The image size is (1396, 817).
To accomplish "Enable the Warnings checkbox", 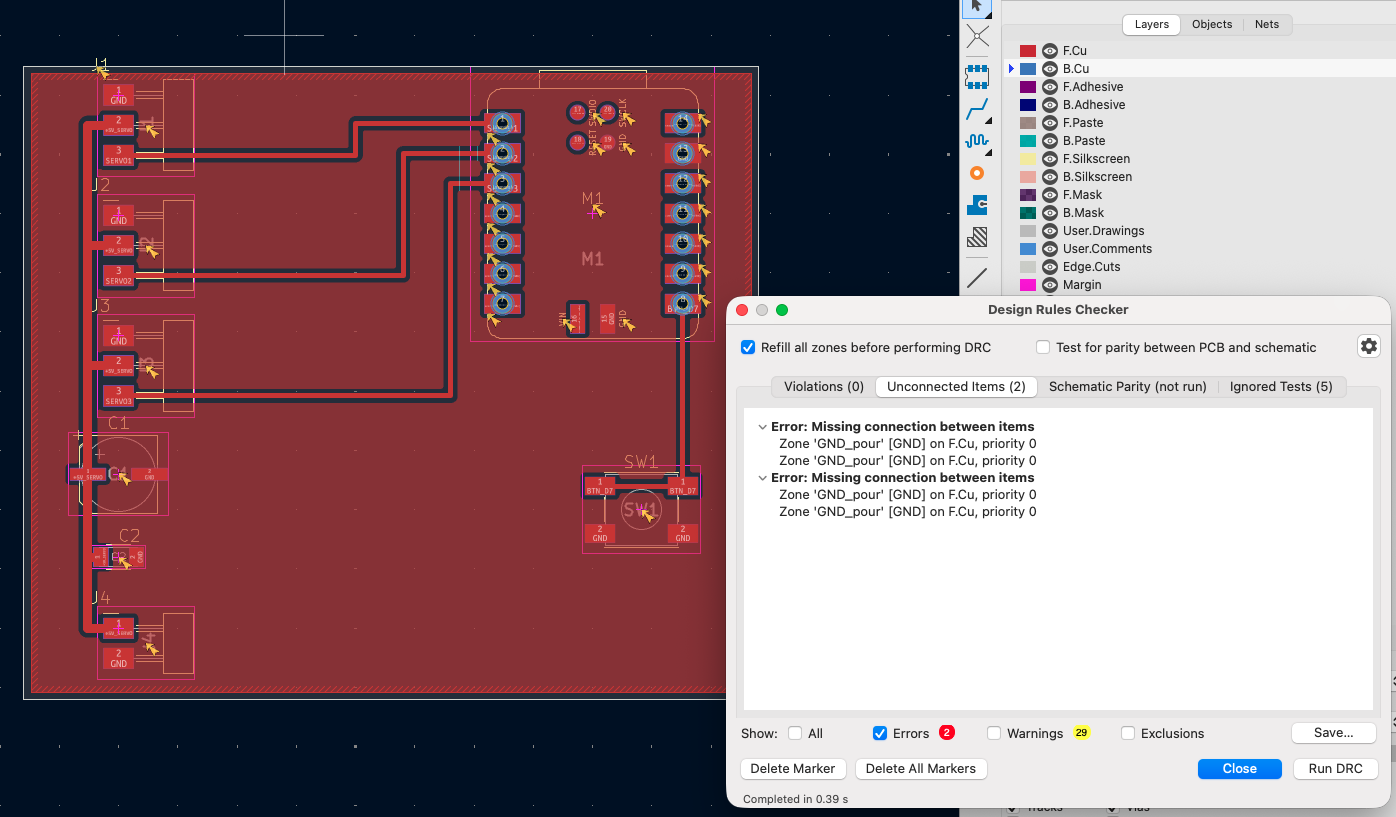I will tap(994, 733).
